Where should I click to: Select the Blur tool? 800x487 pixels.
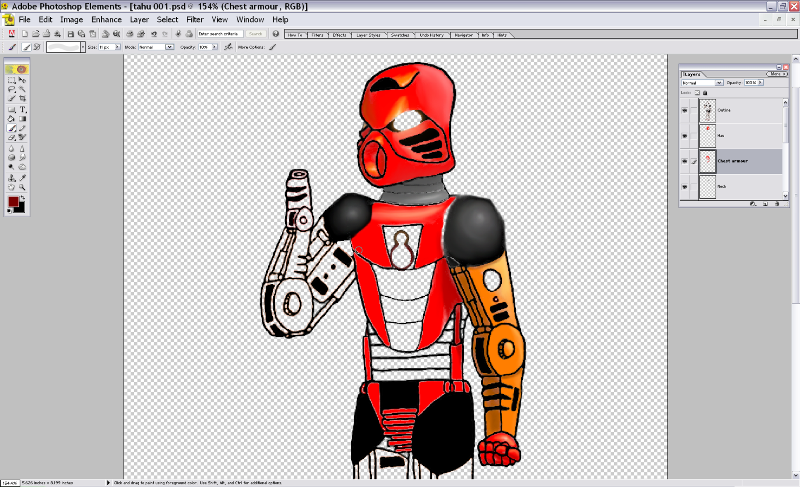coord(11,148)
